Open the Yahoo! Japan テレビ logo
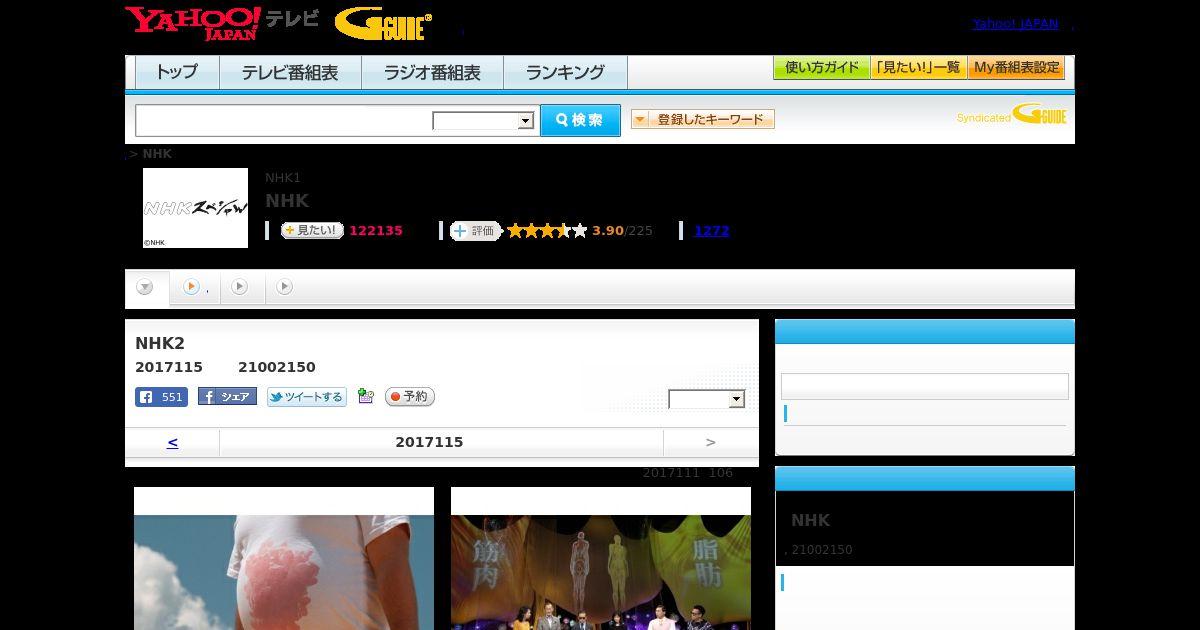 coord(221,23)
